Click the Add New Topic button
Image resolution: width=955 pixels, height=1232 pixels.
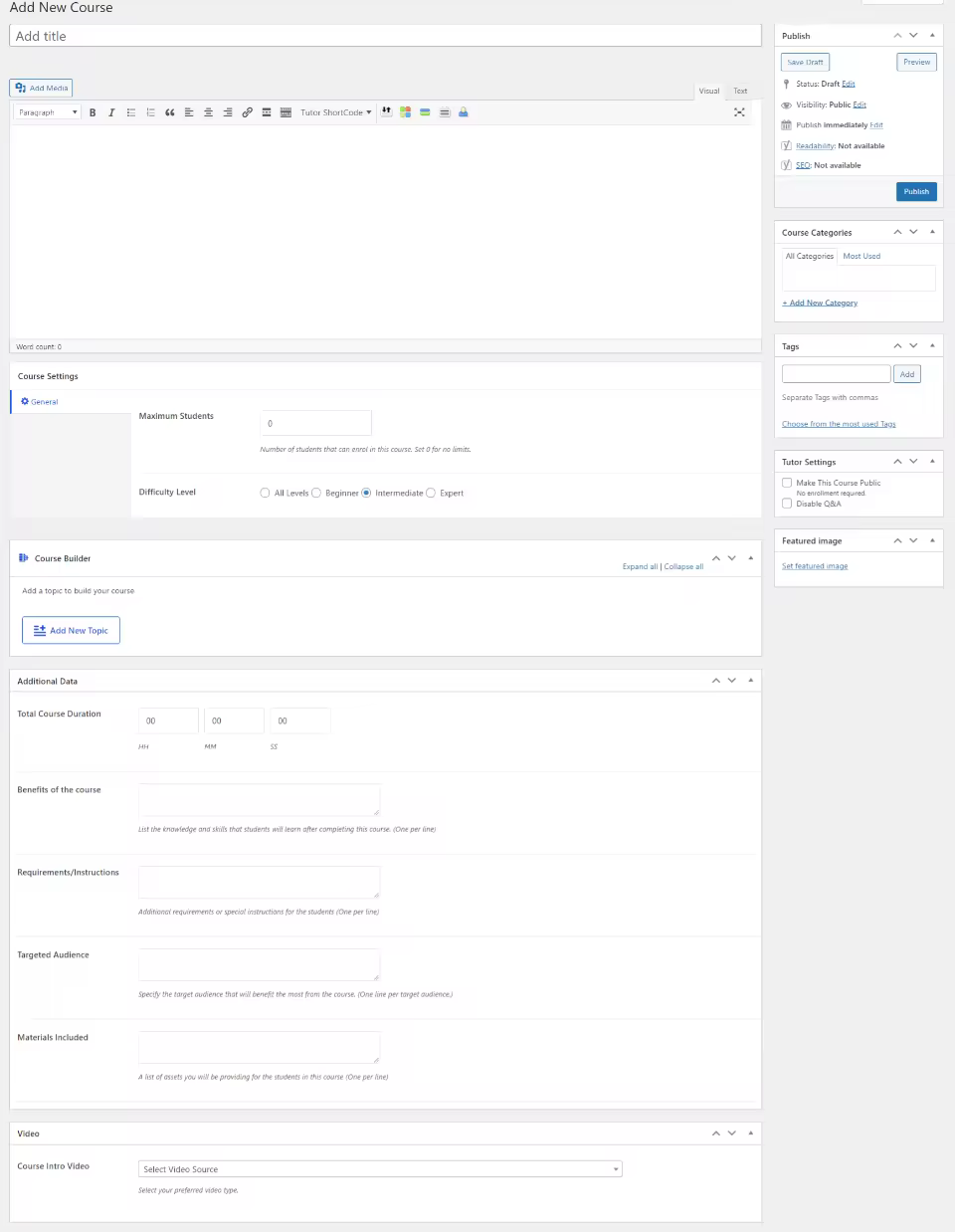pyautogui.click(x=71, y=630)
